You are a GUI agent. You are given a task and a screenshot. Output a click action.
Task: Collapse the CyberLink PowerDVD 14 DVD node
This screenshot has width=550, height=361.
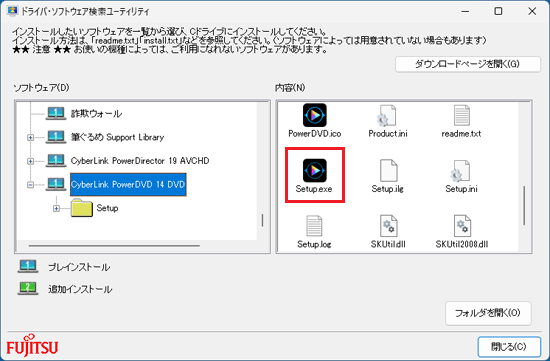tap(31, 185)
